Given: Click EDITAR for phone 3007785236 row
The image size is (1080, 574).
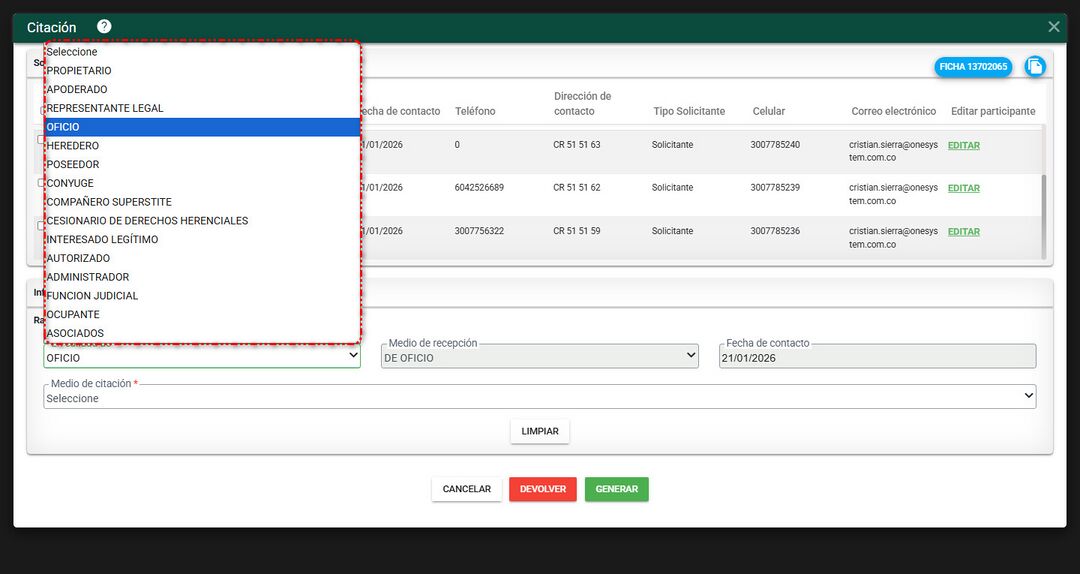Looking at the screenshot, I should coord(963,232).
